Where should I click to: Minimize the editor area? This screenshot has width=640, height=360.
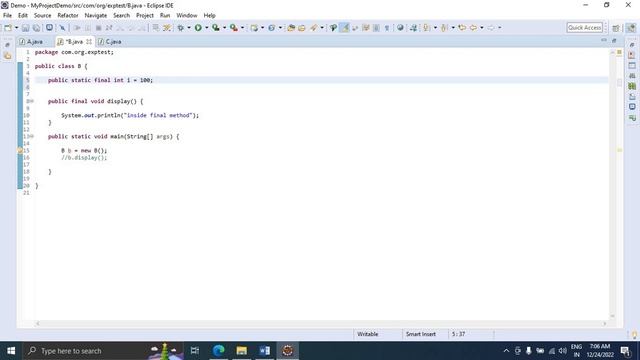click(x=604, y=40)
